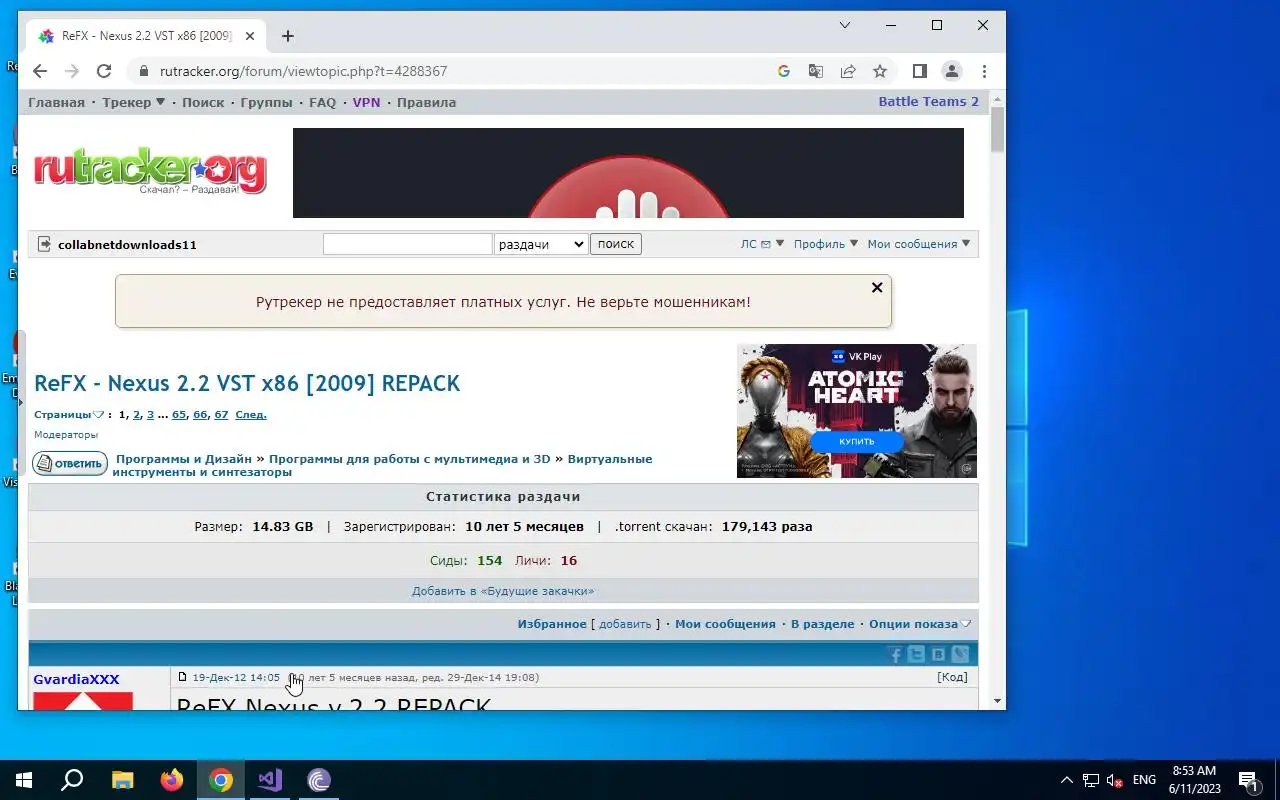1280x800 pixels.
Task: Click След. next page link
Action: pos(251,414)
